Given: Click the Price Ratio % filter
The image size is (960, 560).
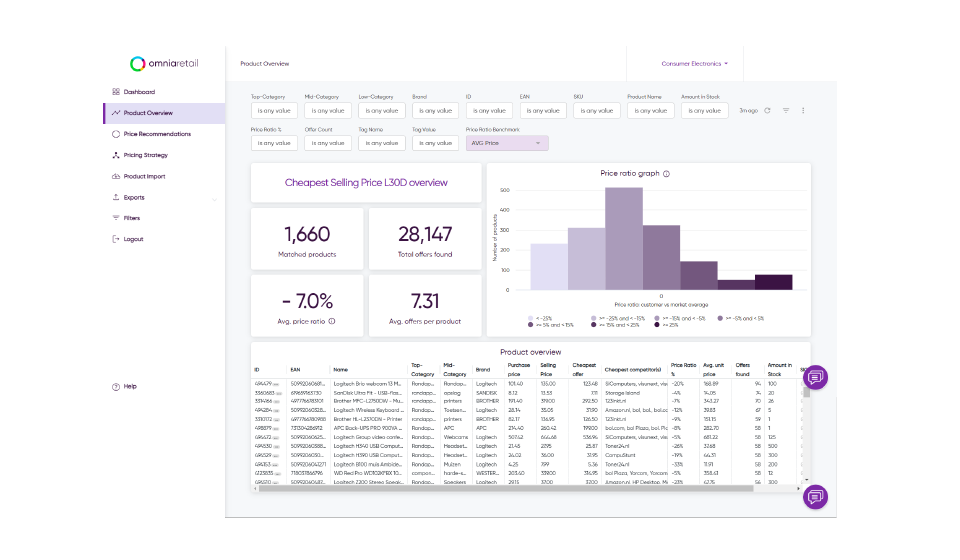Looking at the screenshot, I should [274, 143].
